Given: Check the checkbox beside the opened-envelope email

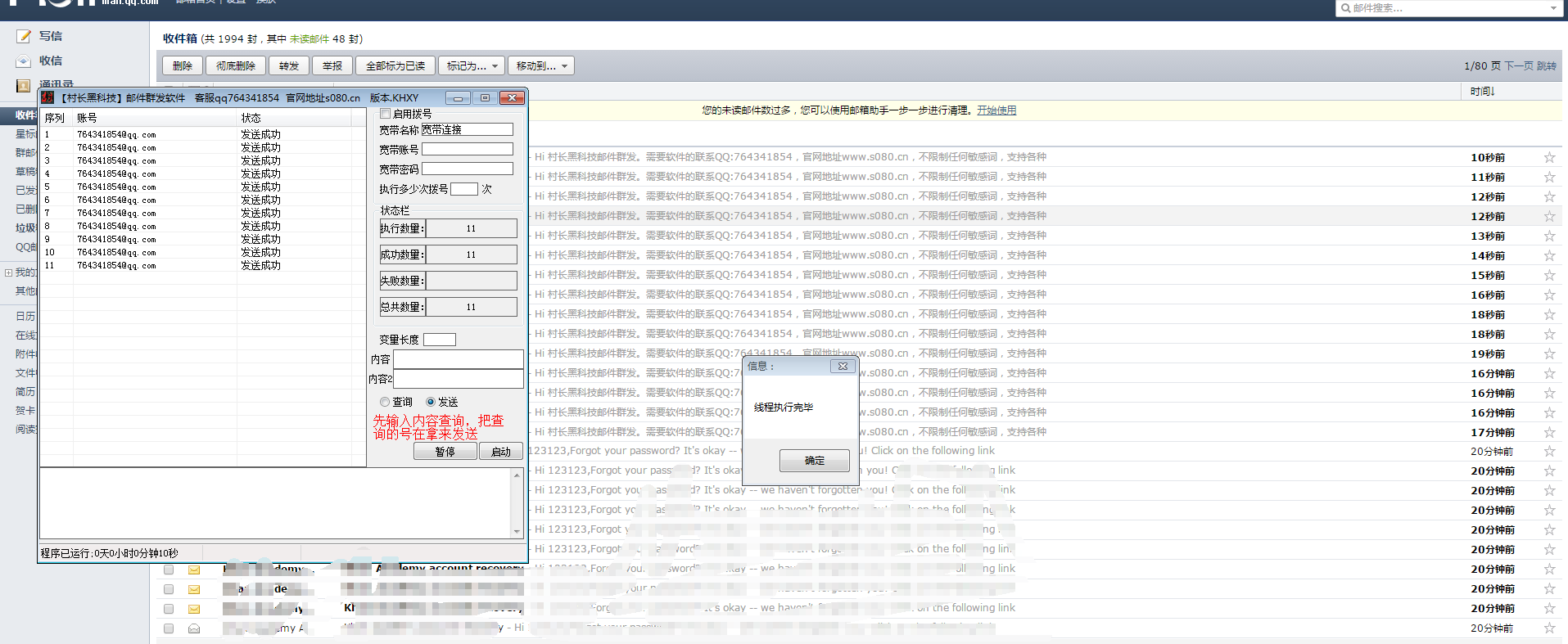Looking at the screenshot, I should 169,628.
